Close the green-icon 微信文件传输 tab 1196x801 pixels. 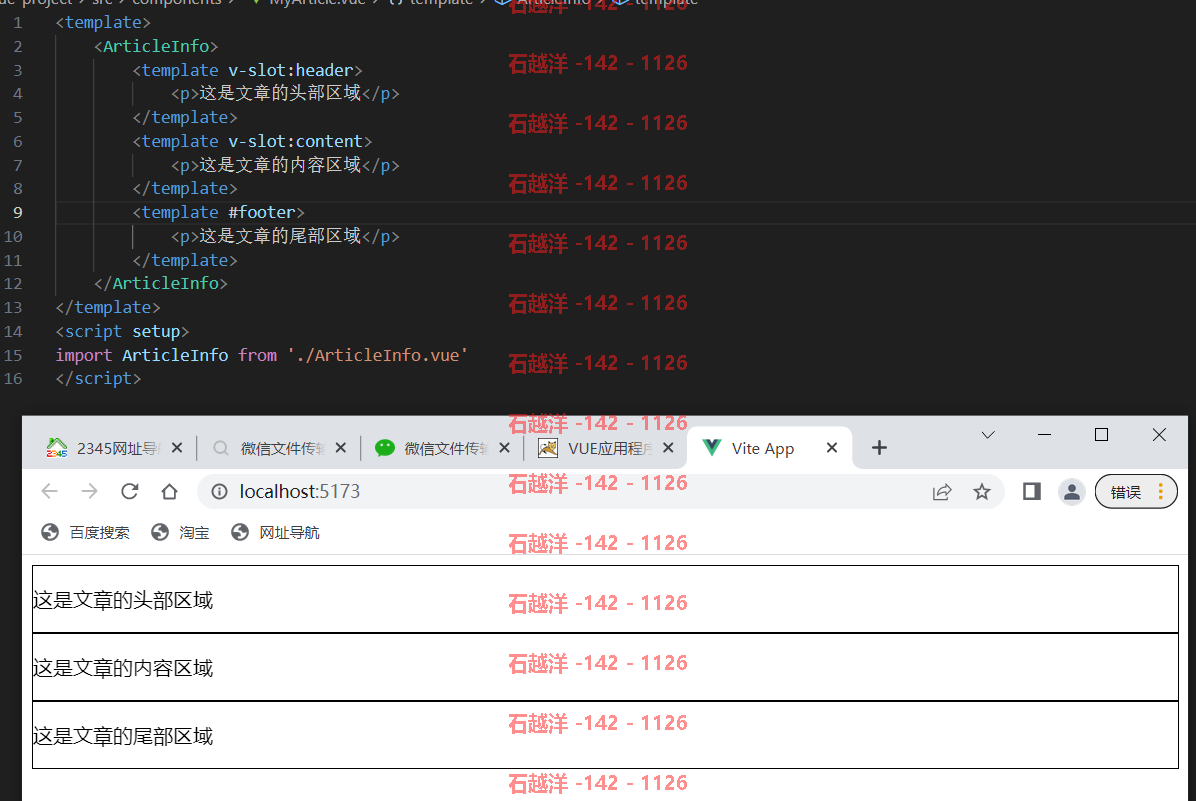(504, 448)
